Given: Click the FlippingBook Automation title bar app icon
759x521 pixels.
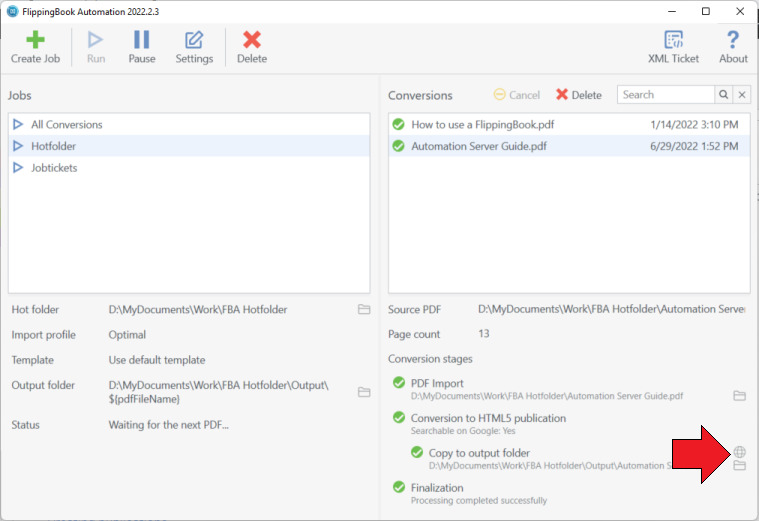Looking at the screenshot, I should coord(13,11).
